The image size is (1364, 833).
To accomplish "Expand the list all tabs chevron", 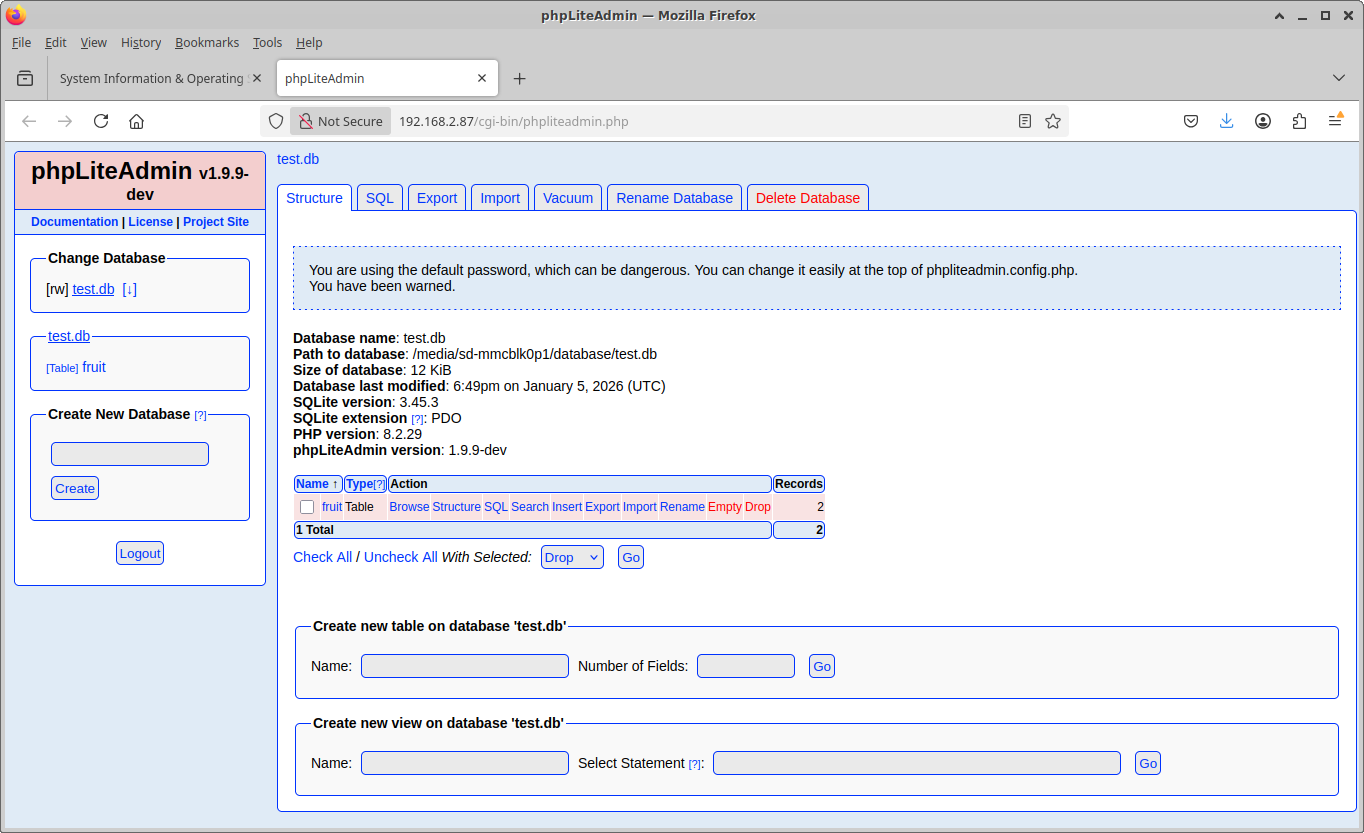I will [x=1339, y=78].
